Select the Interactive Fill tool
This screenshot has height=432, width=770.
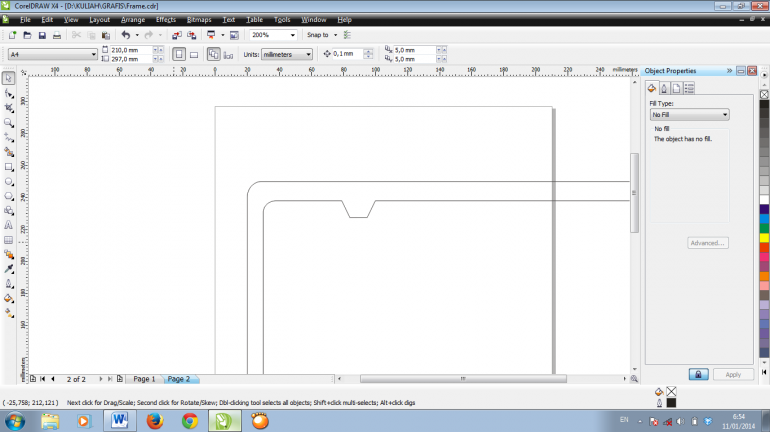pos(8,313)
